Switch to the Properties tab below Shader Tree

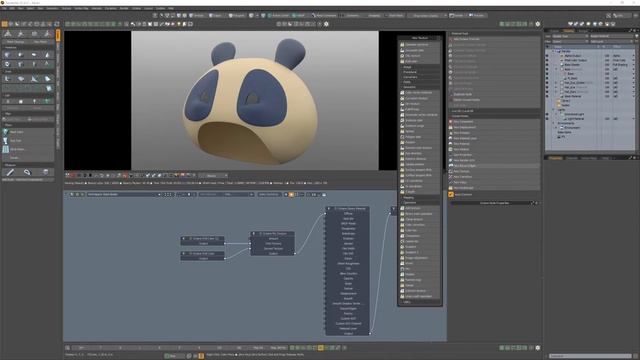click(555, 158)
